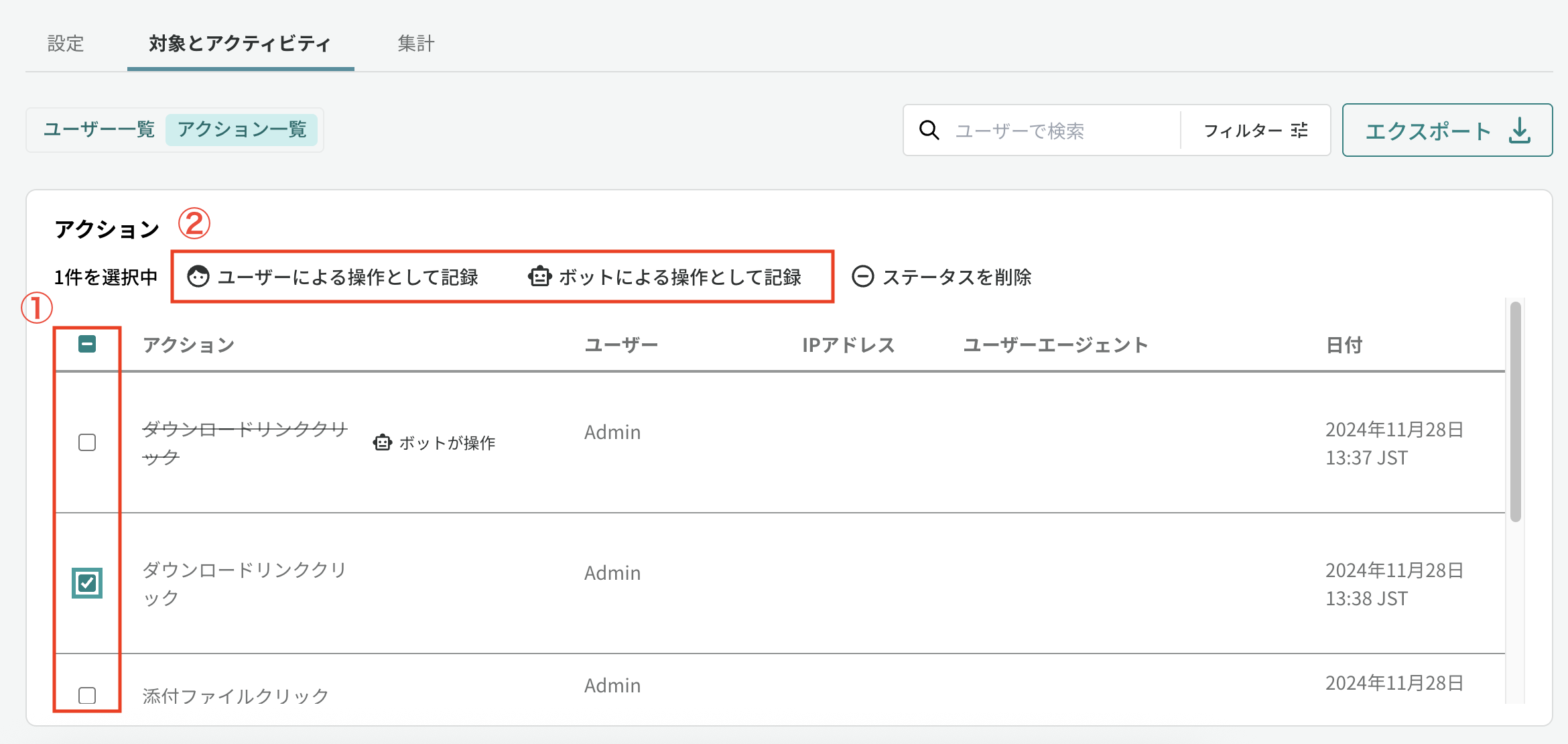
Task: Click the アクション column header
Action: (188, 345)
